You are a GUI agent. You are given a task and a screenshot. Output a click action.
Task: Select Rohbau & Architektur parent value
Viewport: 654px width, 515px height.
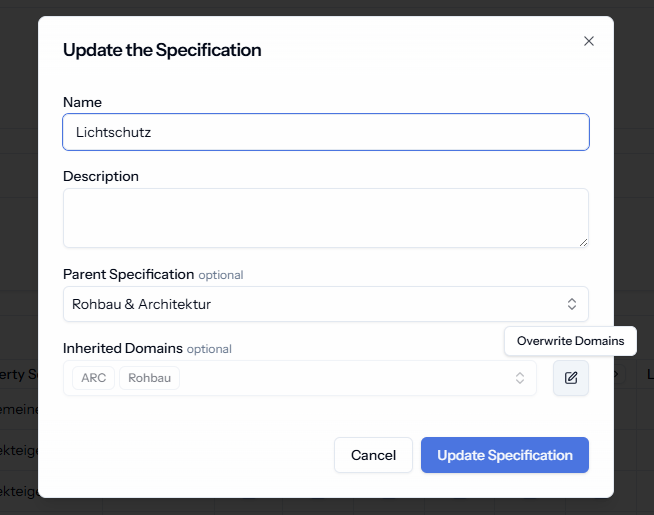click(141, 304)
